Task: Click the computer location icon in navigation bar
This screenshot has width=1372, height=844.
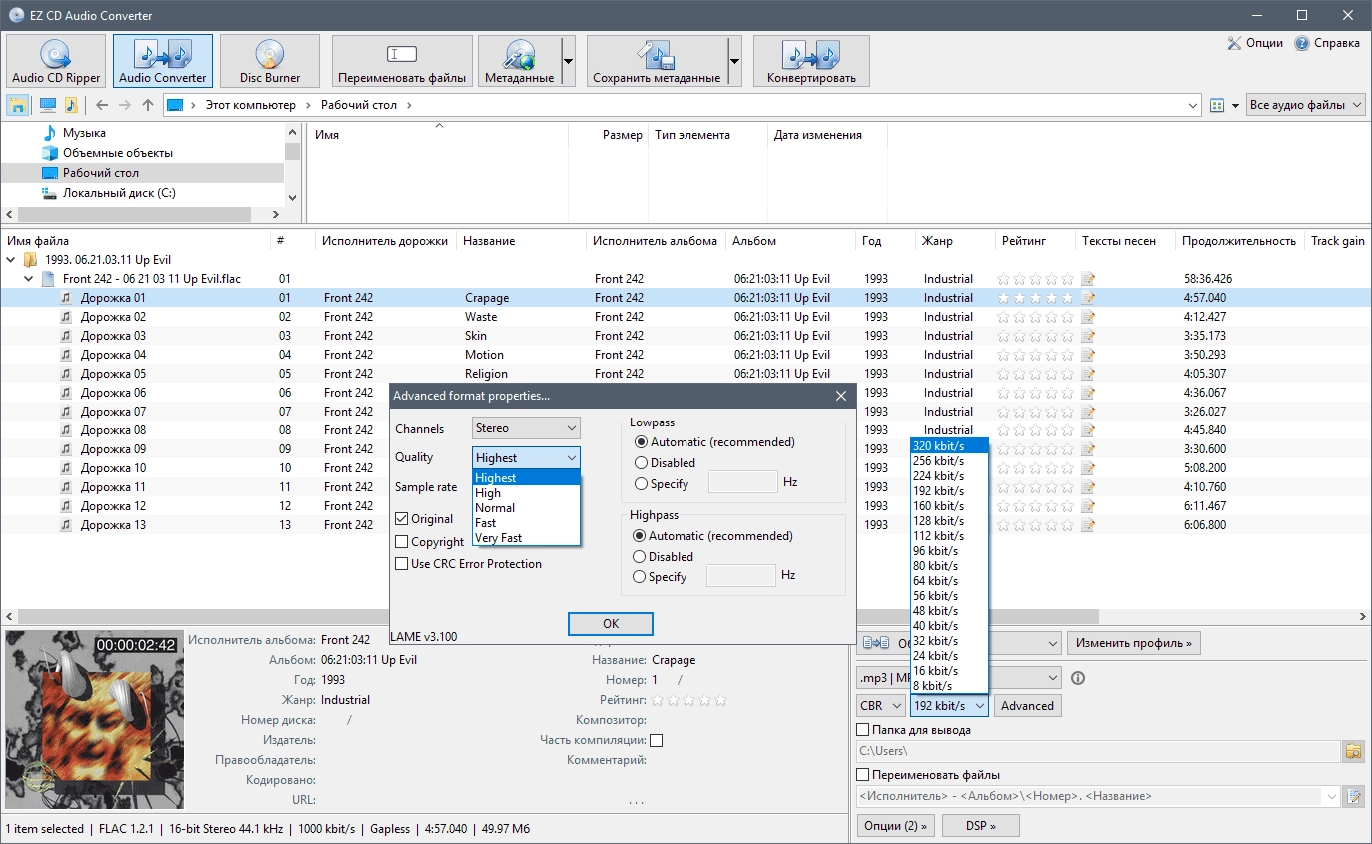Action: [47, 105]
